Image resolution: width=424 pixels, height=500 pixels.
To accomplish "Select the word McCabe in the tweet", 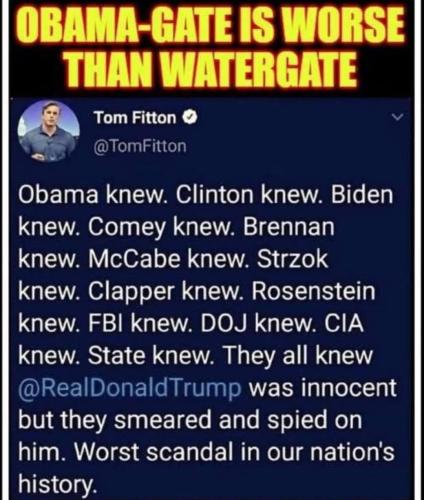I will pyautogui.click(x=134, y=259).
